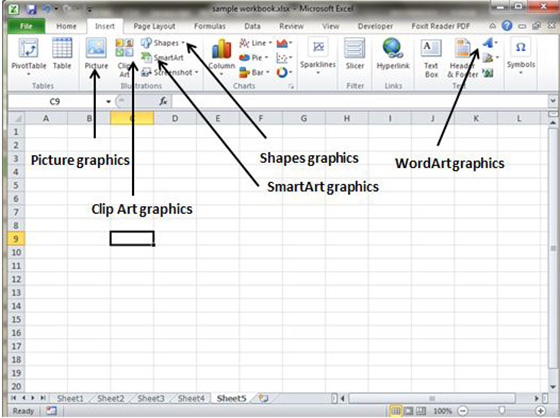This screenshot has width=560, height=418.
Task: Insert a Scatter chart
Action: 284,58
